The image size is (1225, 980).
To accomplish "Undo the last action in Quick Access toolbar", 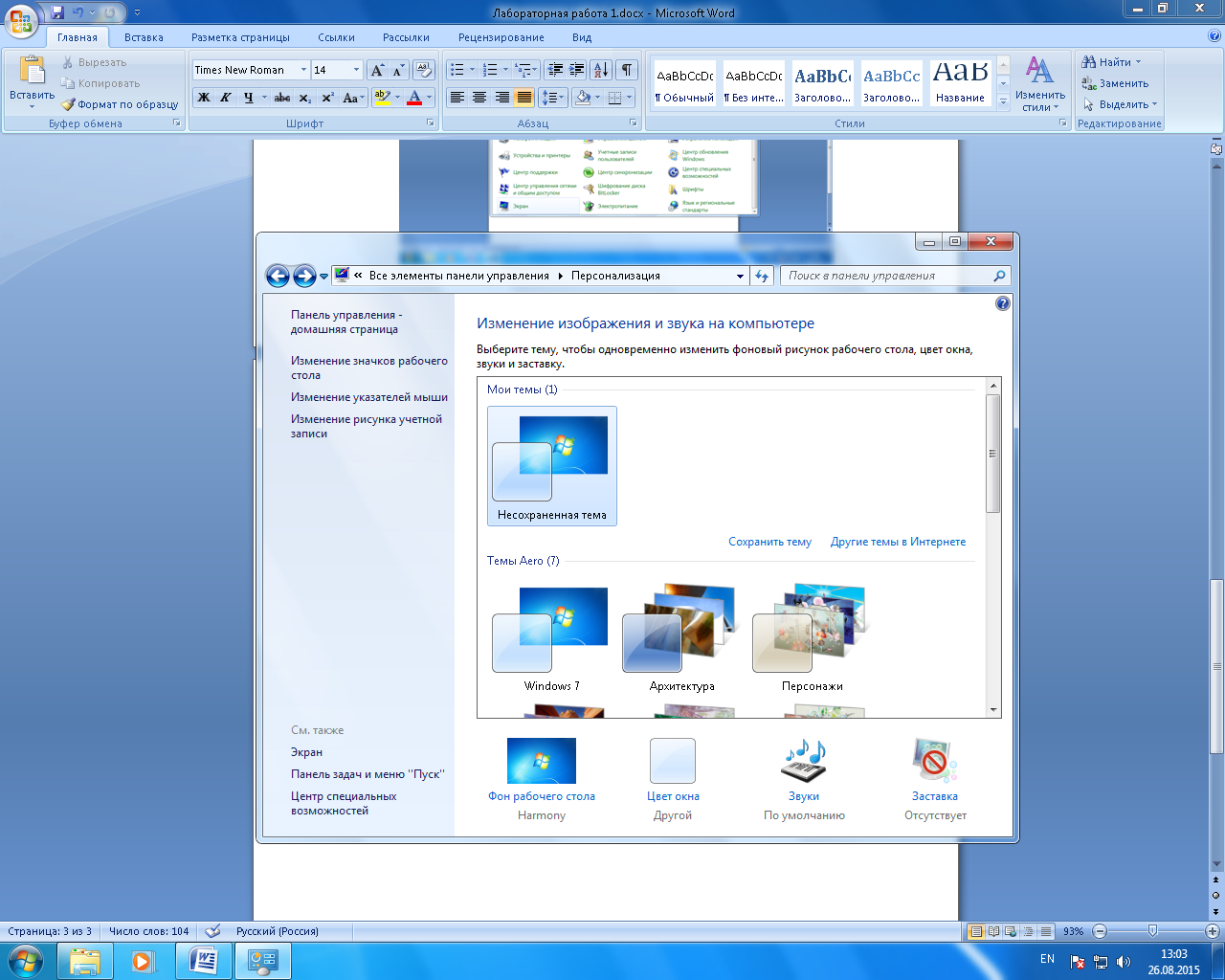I will [x=78, y=13].
